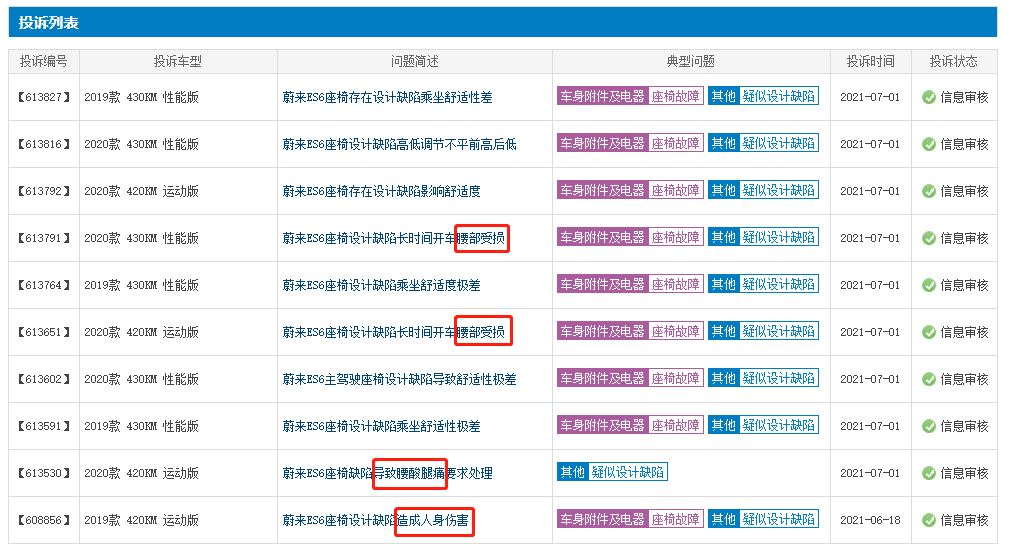The height and width of the screenshot is (557, 1009).
Task: Select complaint number 【613530】
Action: tap(44, 473)
